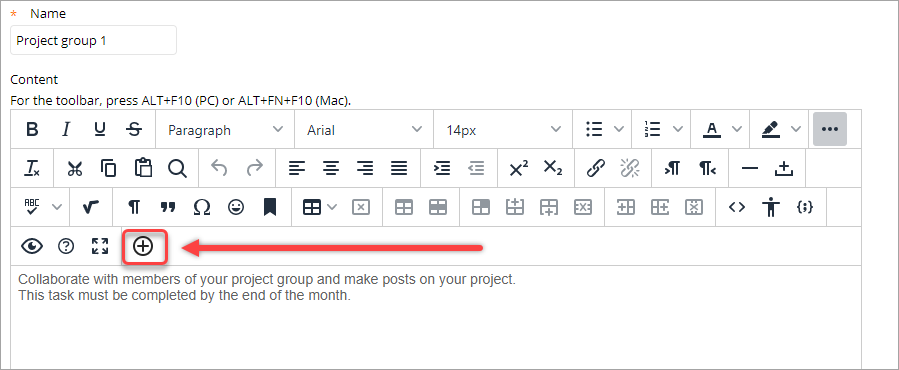Justify text alignment
This screenshot has width=899, height=370.
(x=399, y=168)
